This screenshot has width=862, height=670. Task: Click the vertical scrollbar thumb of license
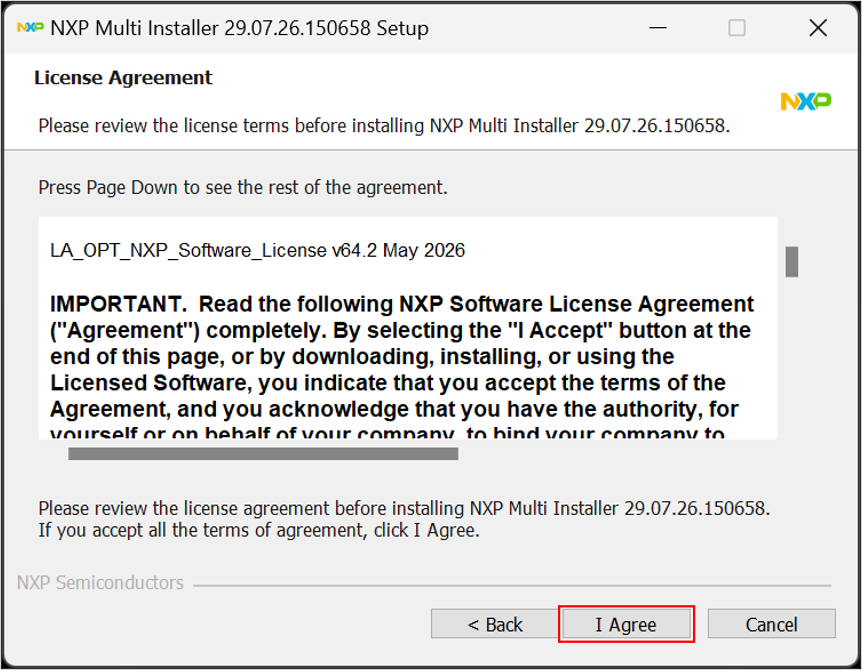[792, 262]
